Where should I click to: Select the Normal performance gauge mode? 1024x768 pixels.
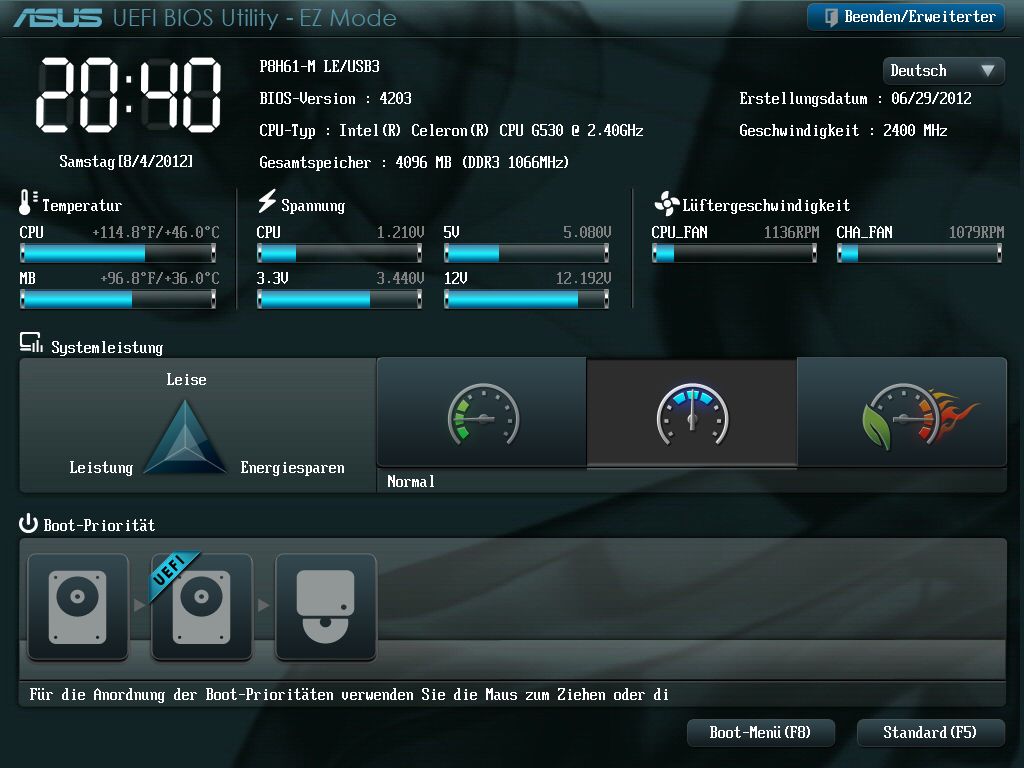tap(692, 413)
